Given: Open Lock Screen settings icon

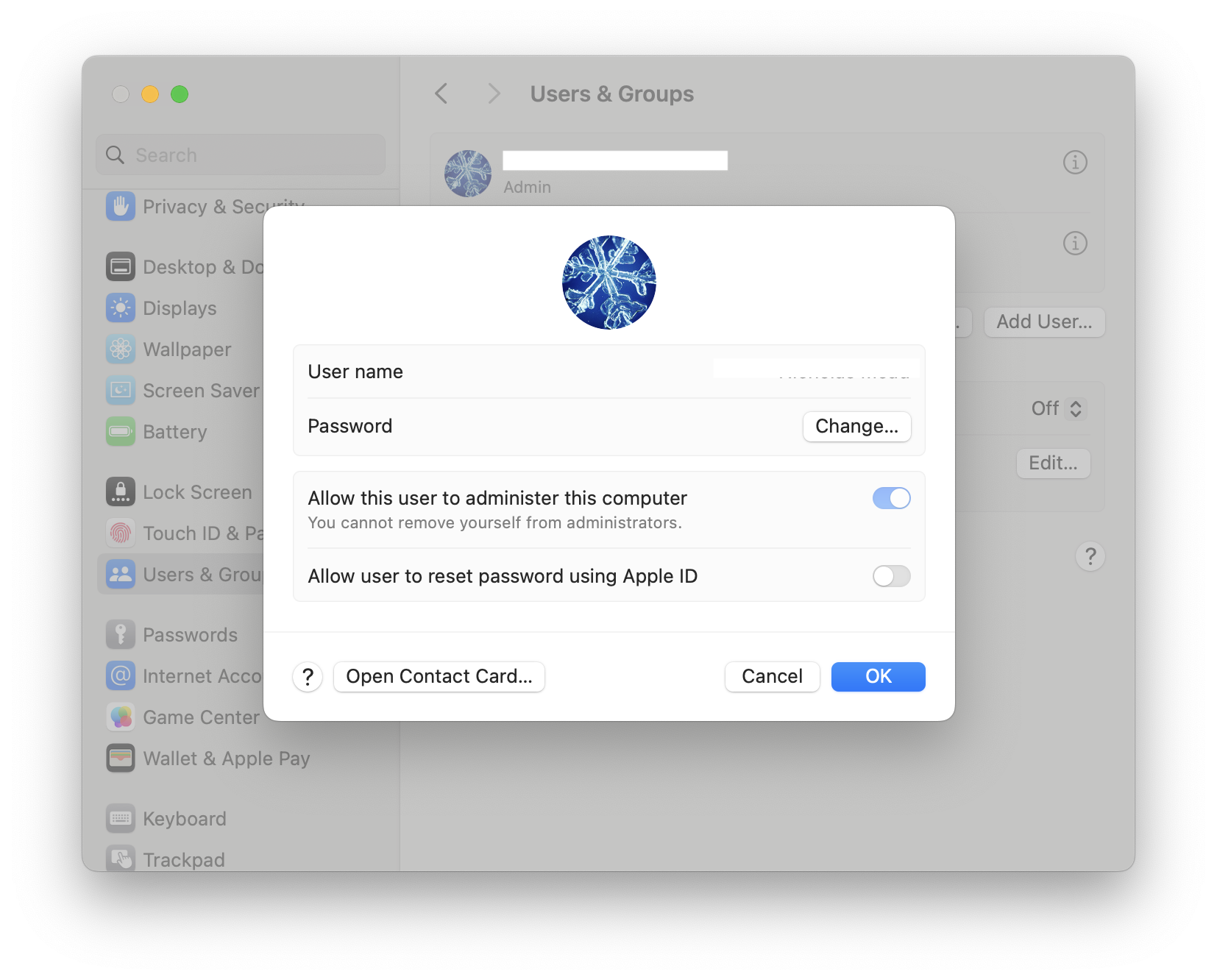Looking at the screenshot, I should pyautogui.click(x=120, y=491).
